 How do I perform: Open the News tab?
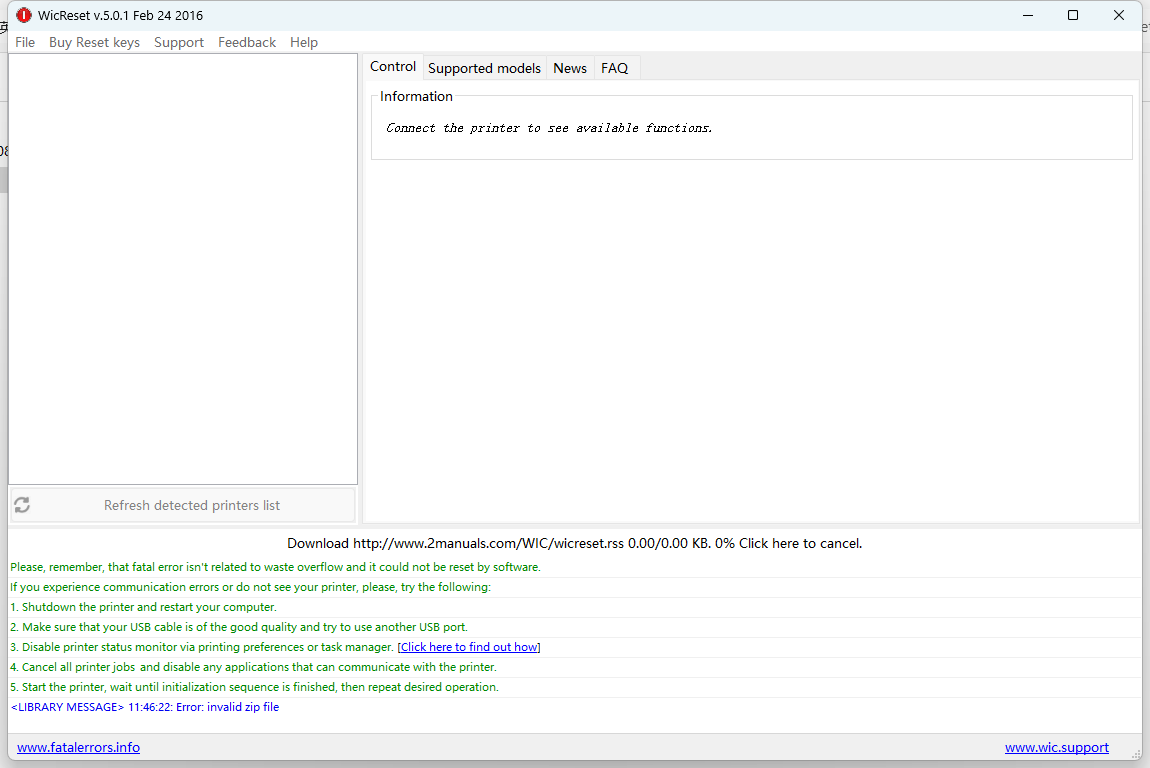point(570,68)
